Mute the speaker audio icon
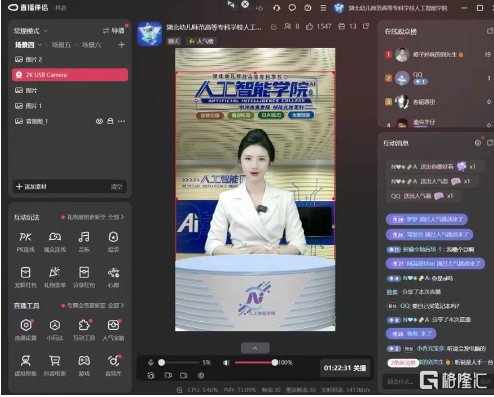The image size is (494, 397). click(x=226, y=362)
